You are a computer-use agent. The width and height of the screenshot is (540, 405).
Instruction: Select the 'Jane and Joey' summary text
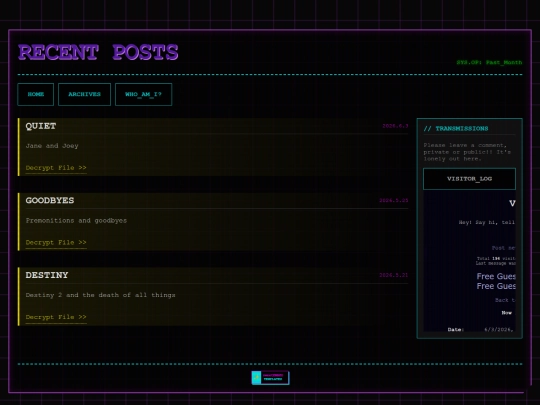click(x=52, y=146)
